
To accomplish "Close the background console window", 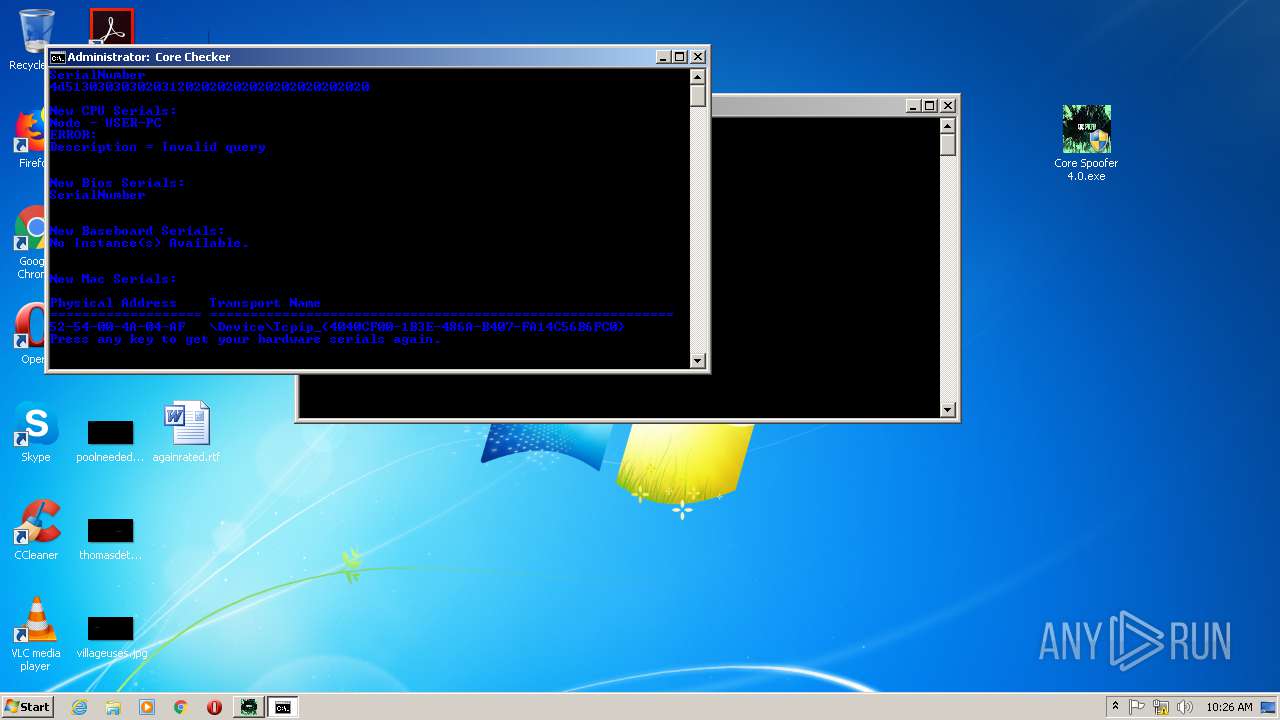I will pos(948,105).
